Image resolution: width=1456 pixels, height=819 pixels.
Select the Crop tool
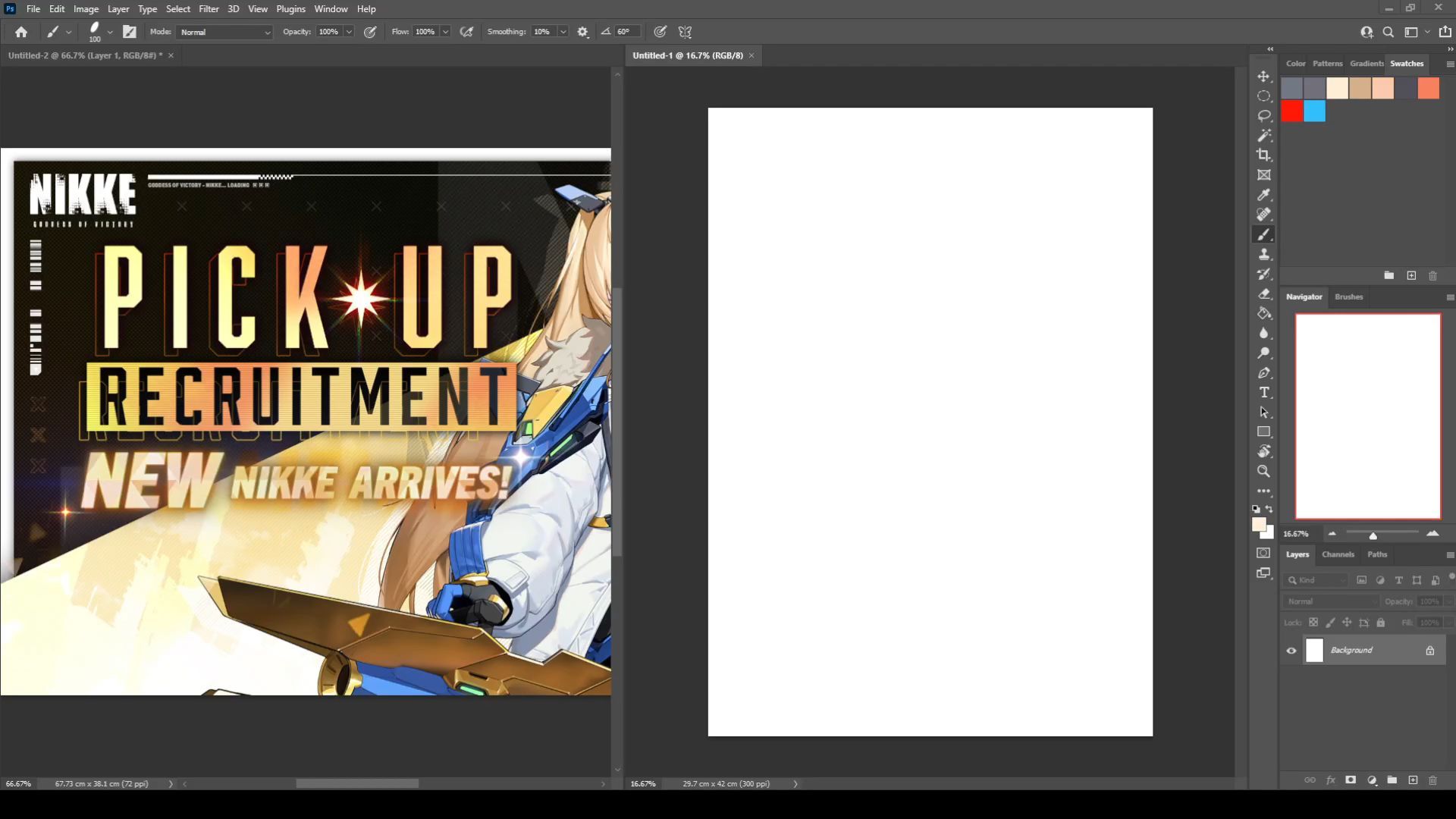[x=1263, y=155]
